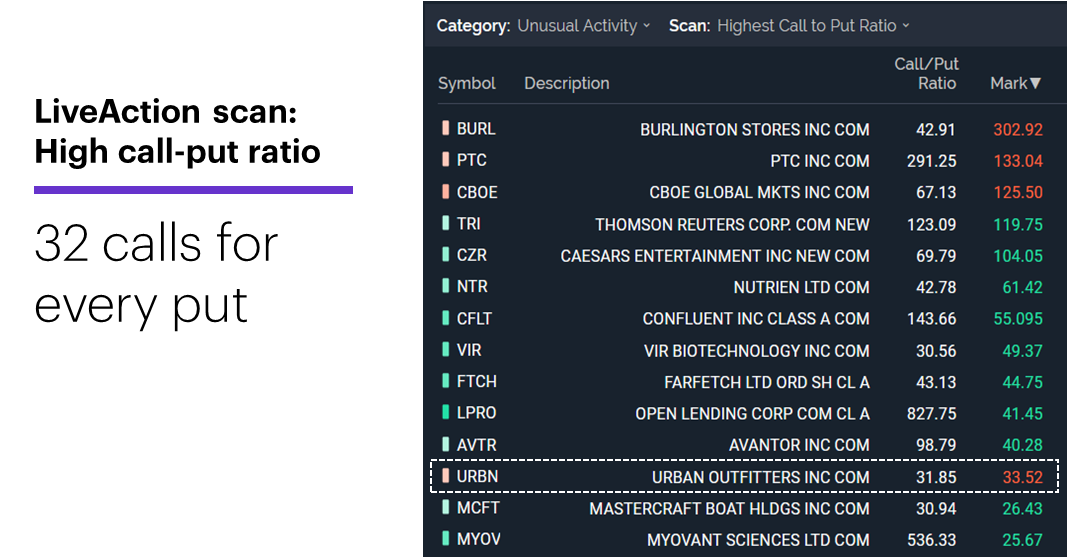Click MASTERCRAFT BOAT HLDGS INC COM description
This screenshot has height=558, width=1067.
(x=729, y=508)
